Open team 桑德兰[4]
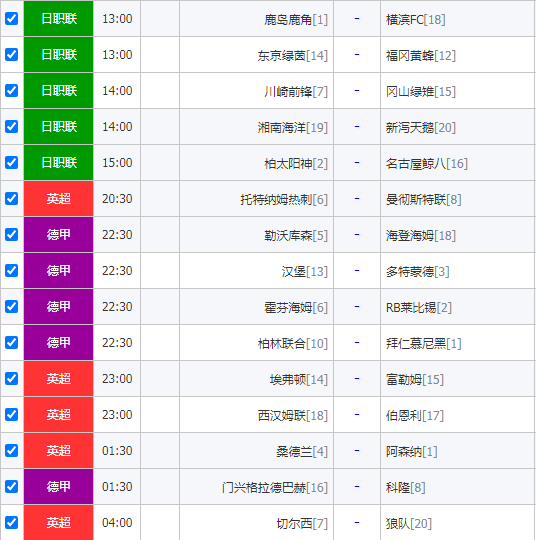This screenshot has height=540, width=536. tap(302, 451)
